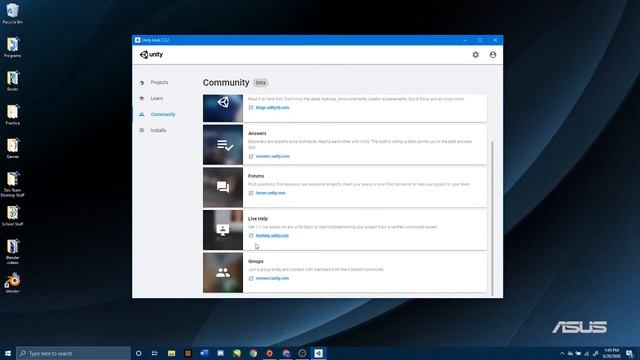
Task: Switch to the Projects section
Action: 159,82
